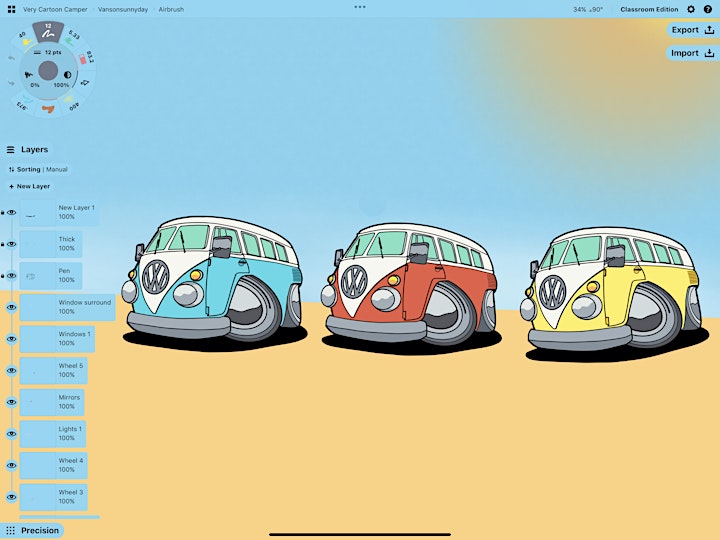Tap the undo arrow on tool wheel
This screenshot has height=540, width=720.
point(11,58)
